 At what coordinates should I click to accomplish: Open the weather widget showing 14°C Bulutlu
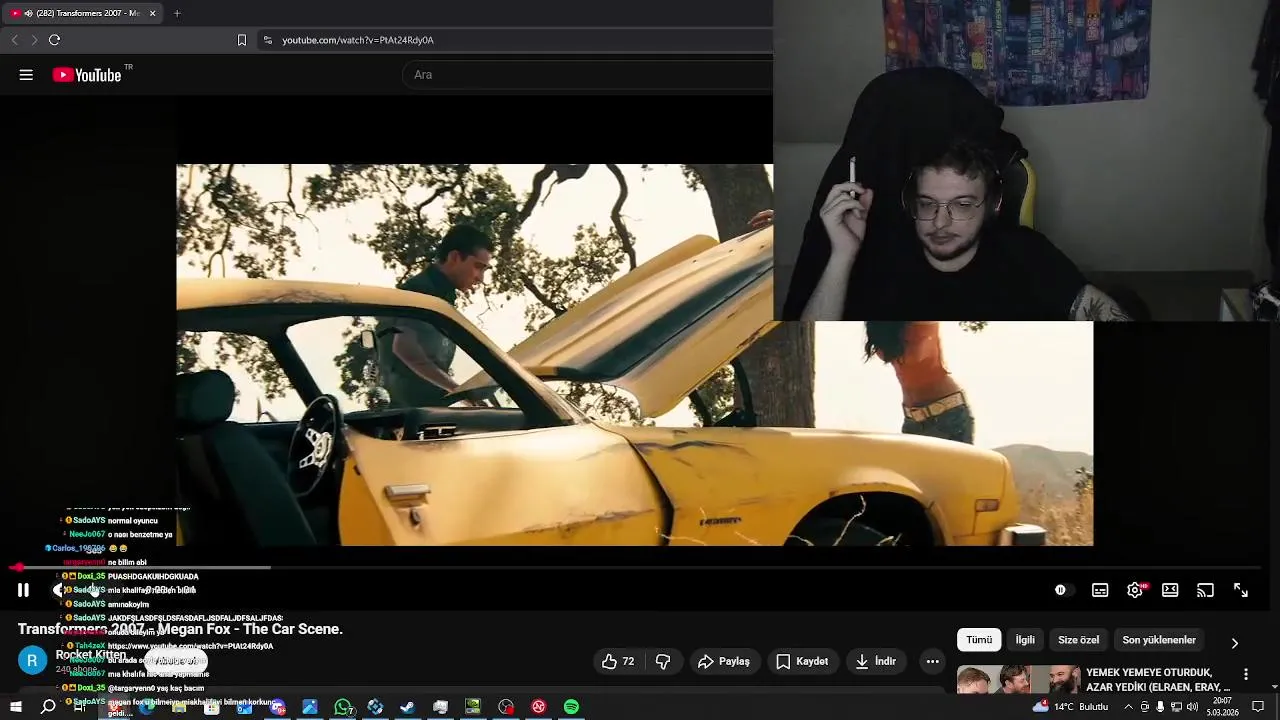[x=1070, y=707]
